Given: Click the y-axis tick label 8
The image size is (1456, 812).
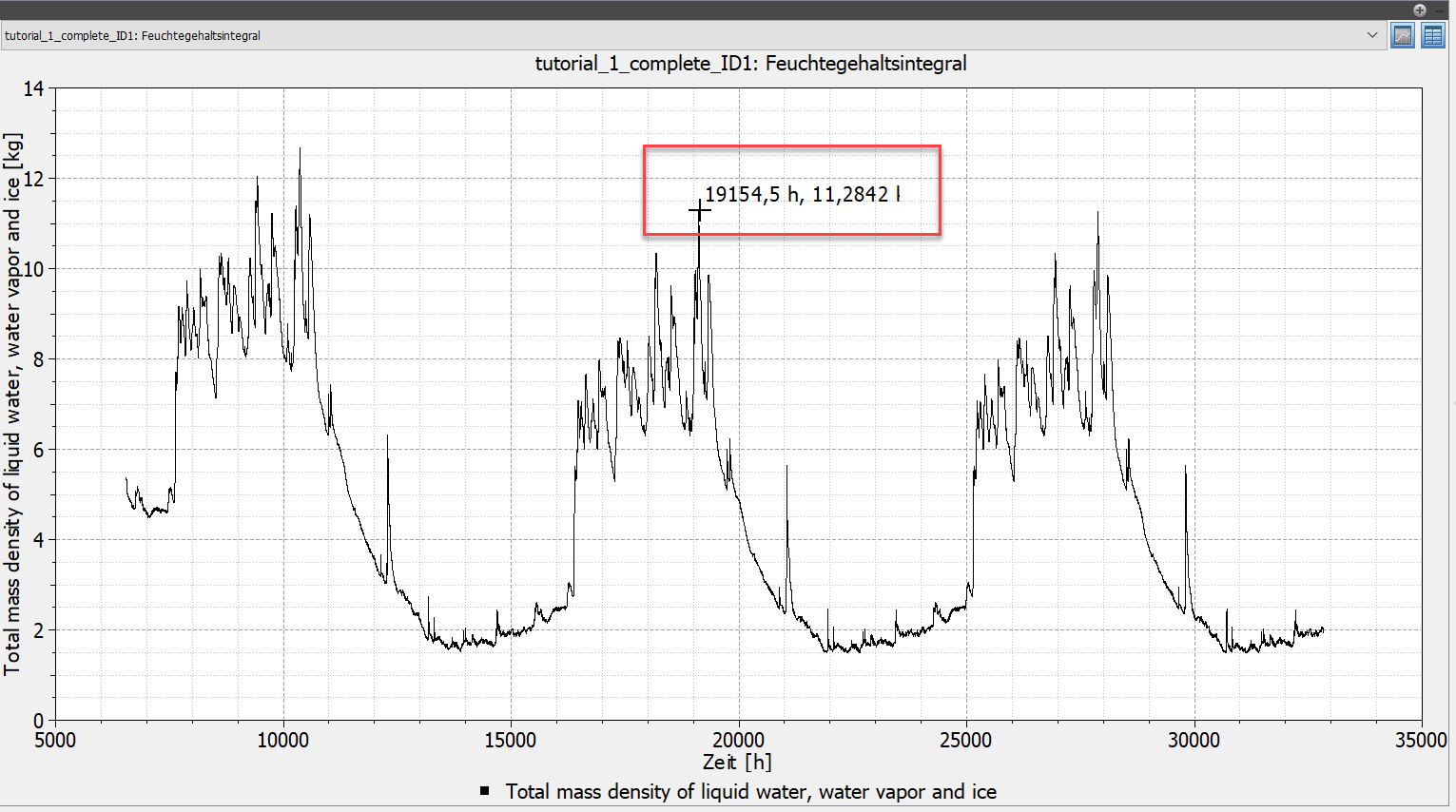Looking at the screenshot, I should pyautogui.click(x=39, y=359).
